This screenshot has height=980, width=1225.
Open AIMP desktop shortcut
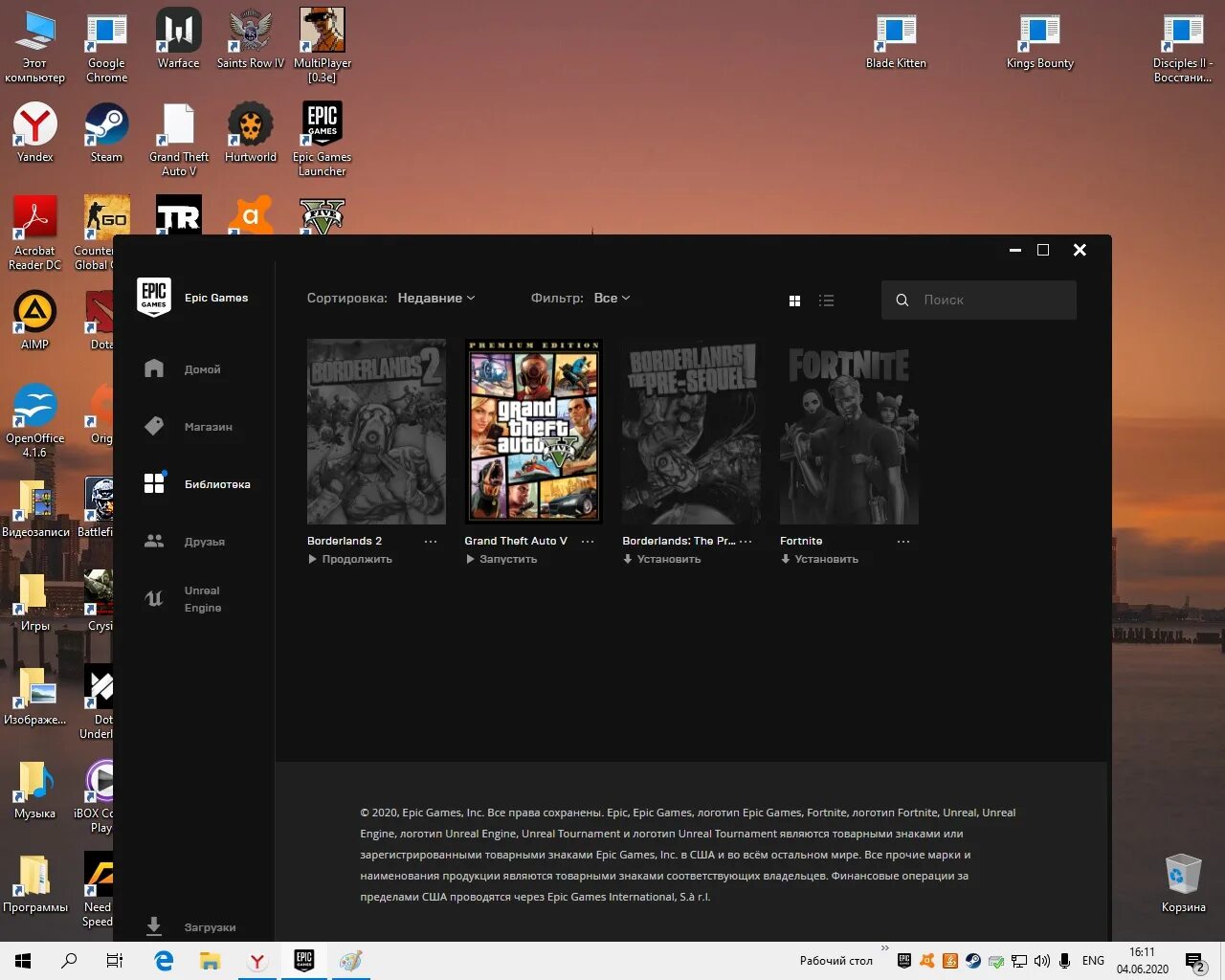coord(35,320)
